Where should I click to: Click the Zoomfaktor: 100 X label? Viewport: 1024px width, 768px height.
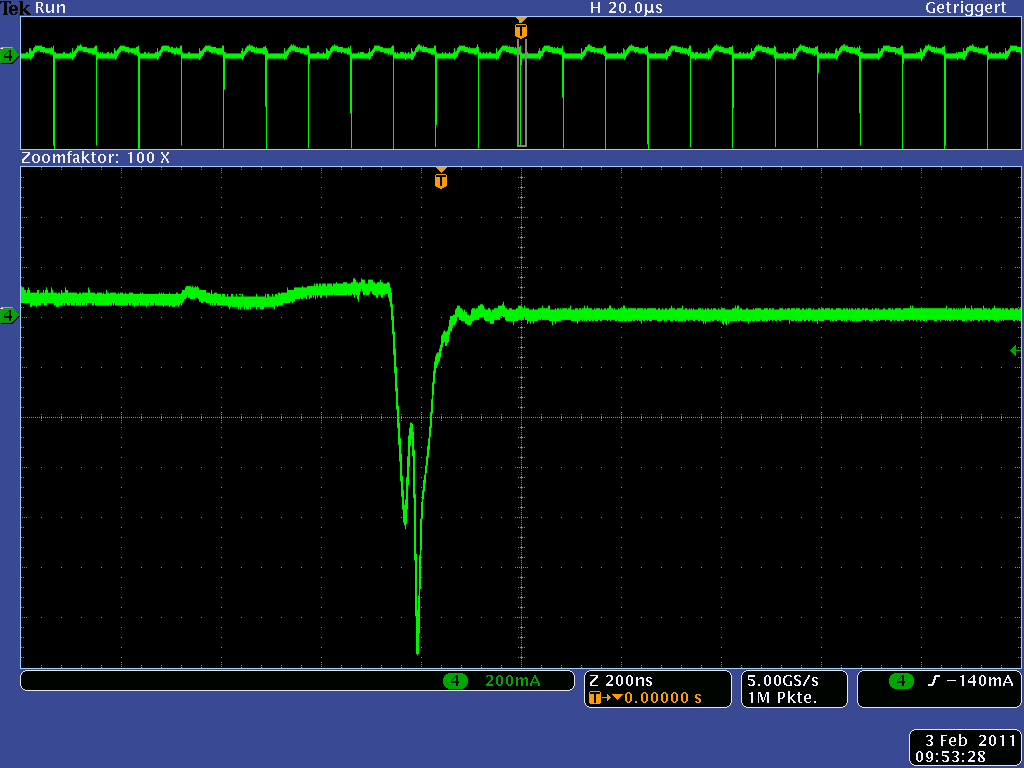point(95,157)
